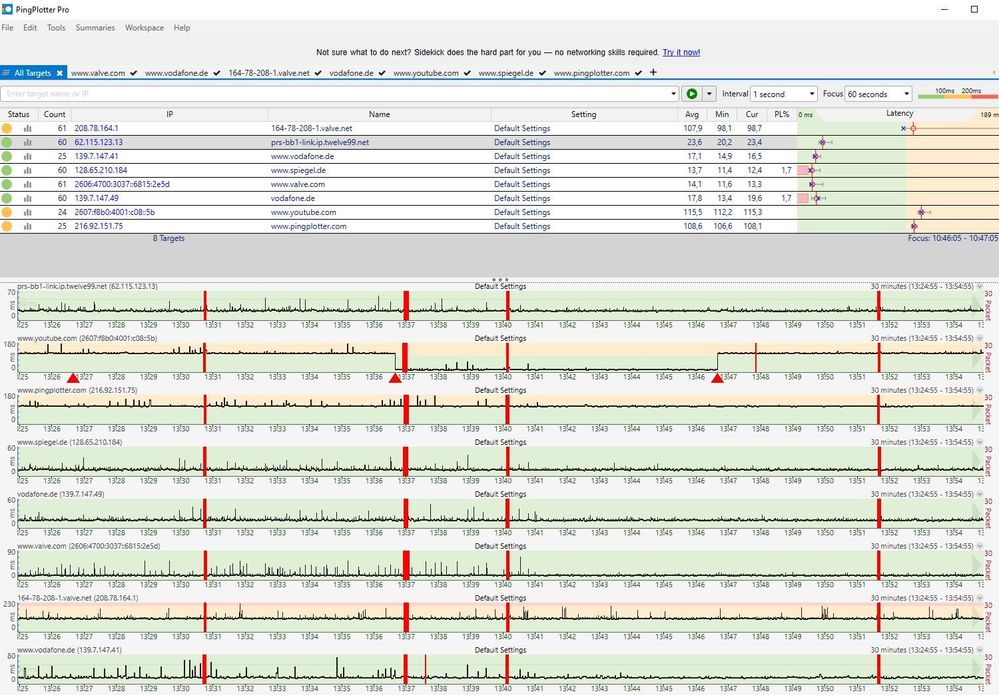This screenshot has height=695, width=999.
Task: Click the orange status dot for 208.78.164.1
Action: pos(6,128)
